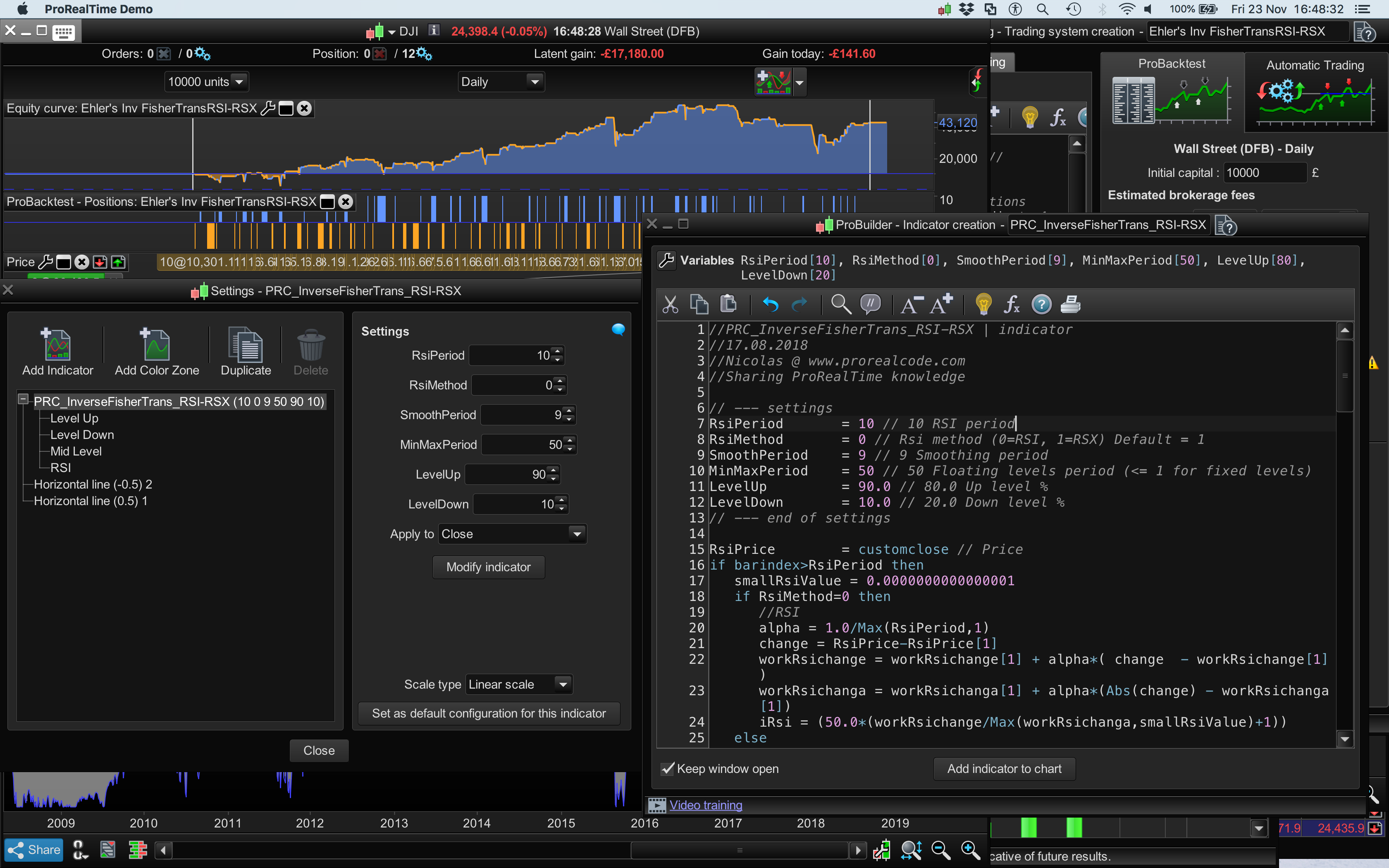
Task: Switch to the Automatic Trading tab
Action: pyautogui.click(x=1315, y=92)
